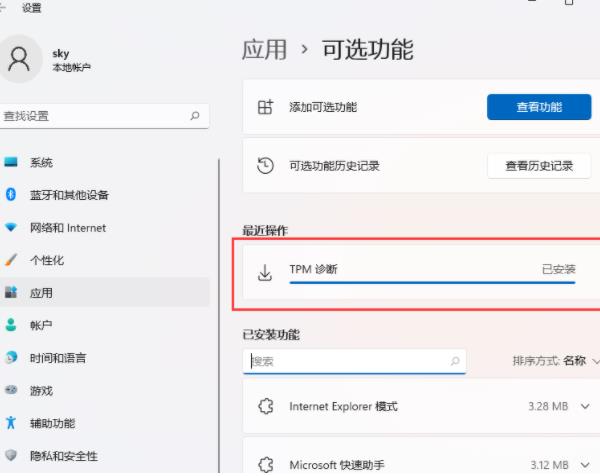600x476 pixels.
Task: Click the 3.28 MB size value
Action: click(x=548, y=406)
